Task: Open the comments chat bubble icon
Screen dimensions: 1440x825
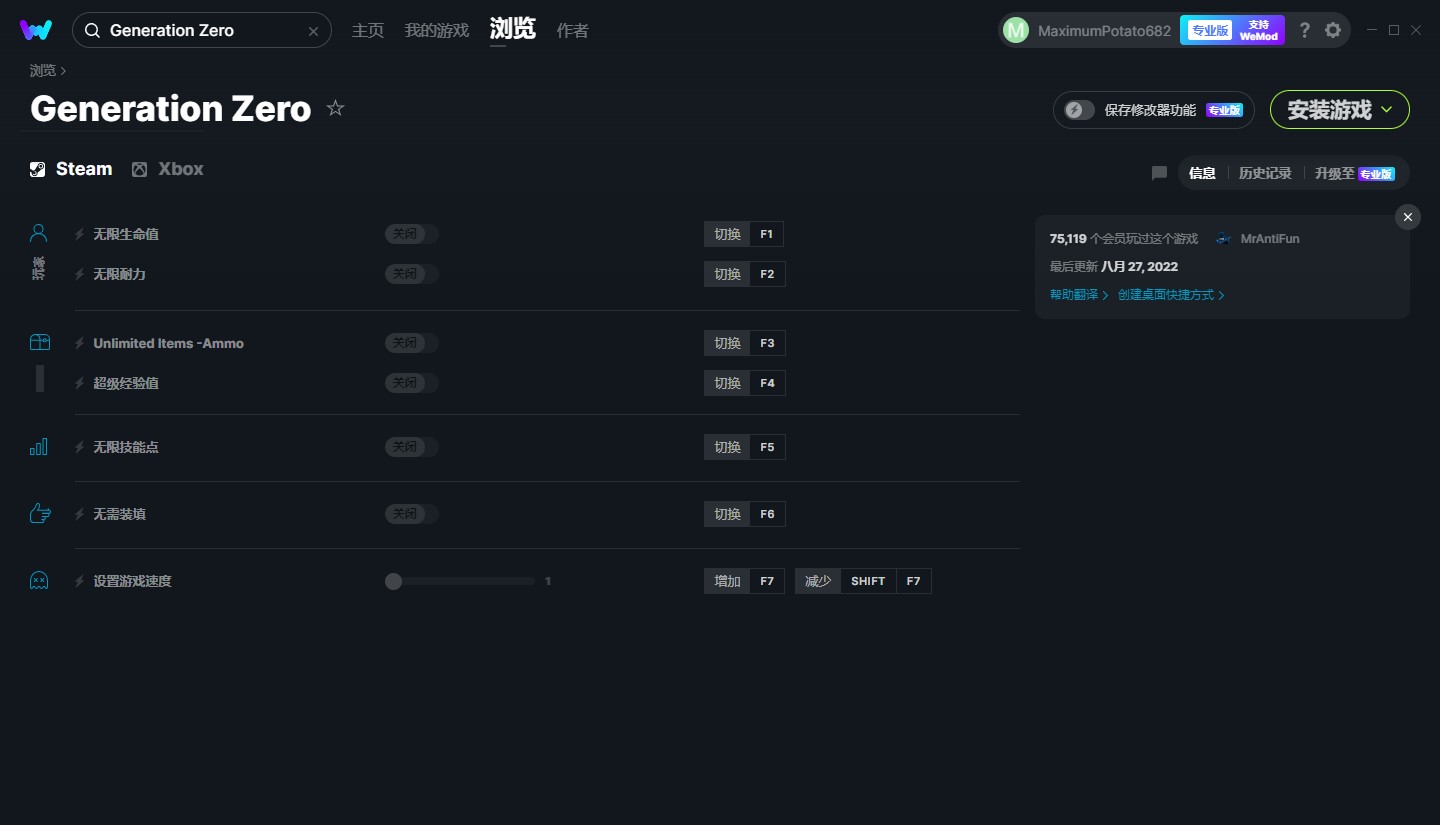Action: point(1159,173)
